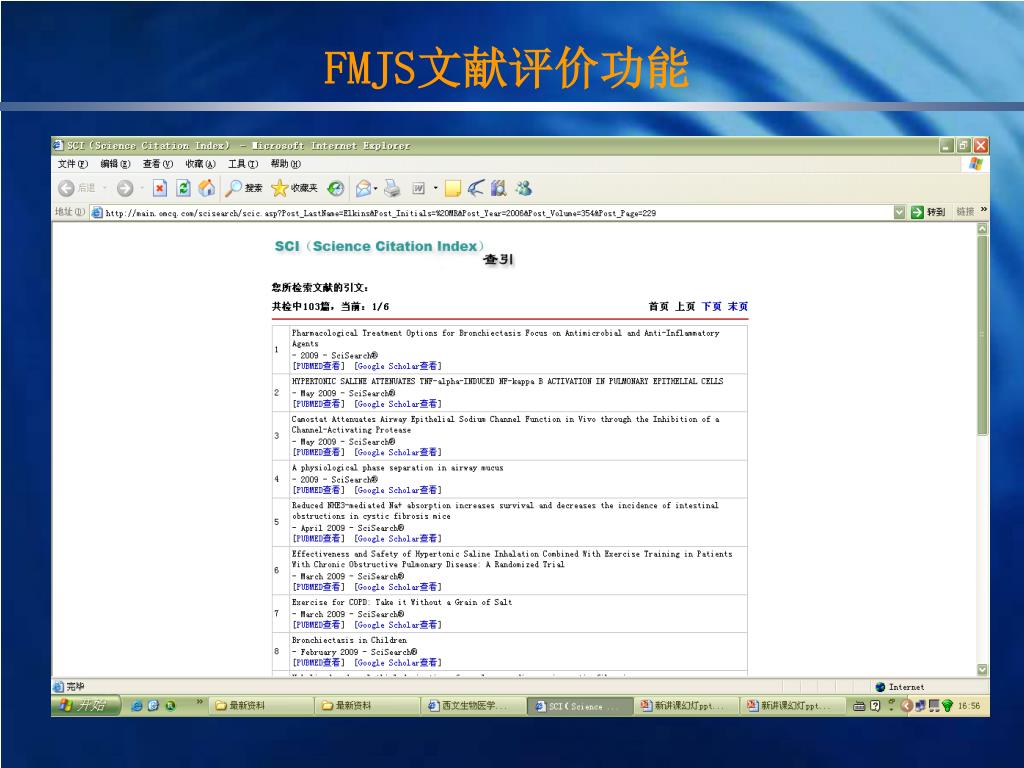Click the Refresh page icon
The width and height of the screenshot is (1024, 768).
(184, 189)
